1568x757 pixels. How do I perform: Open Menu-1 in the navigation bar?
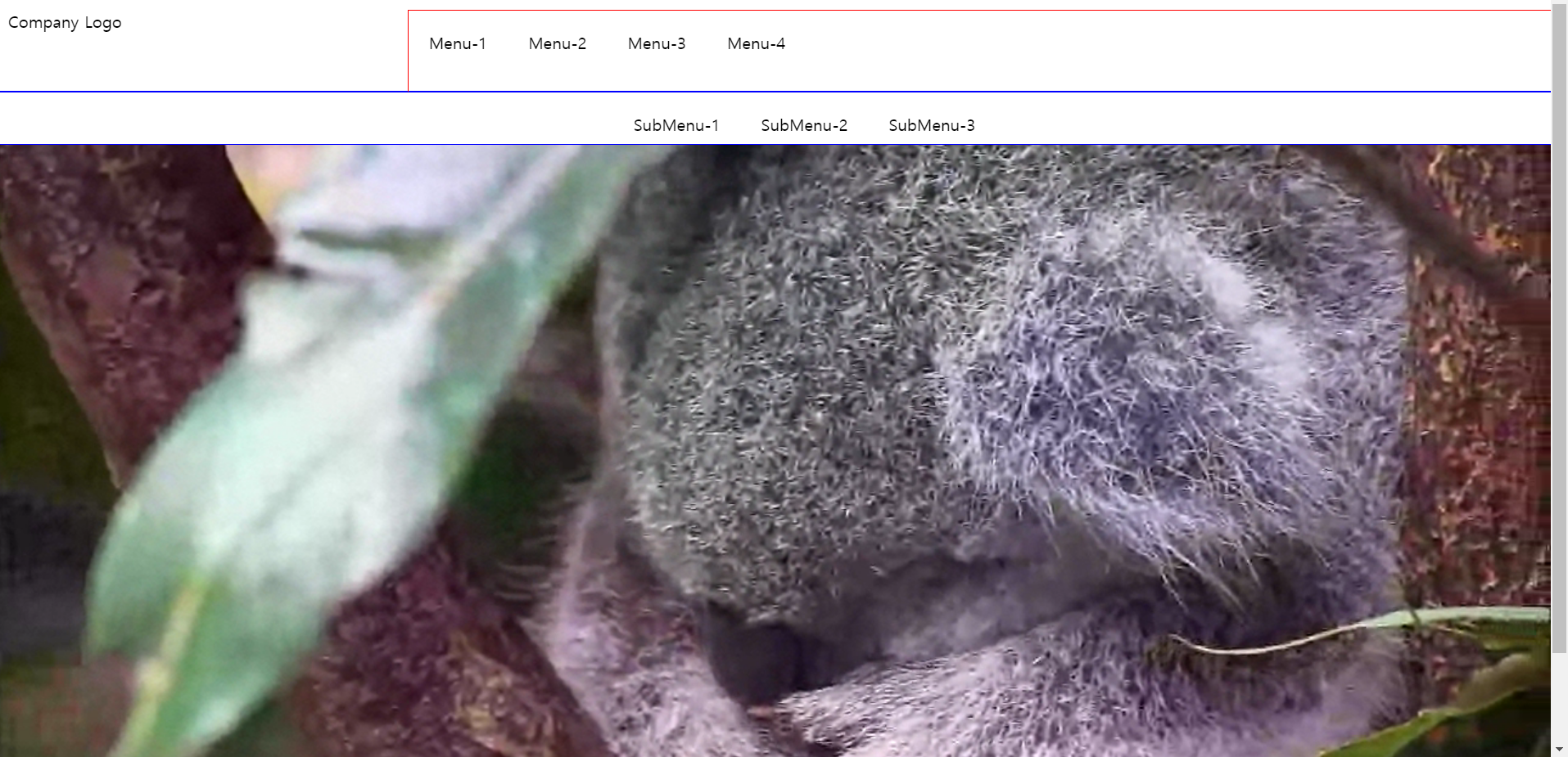point(458,44)
